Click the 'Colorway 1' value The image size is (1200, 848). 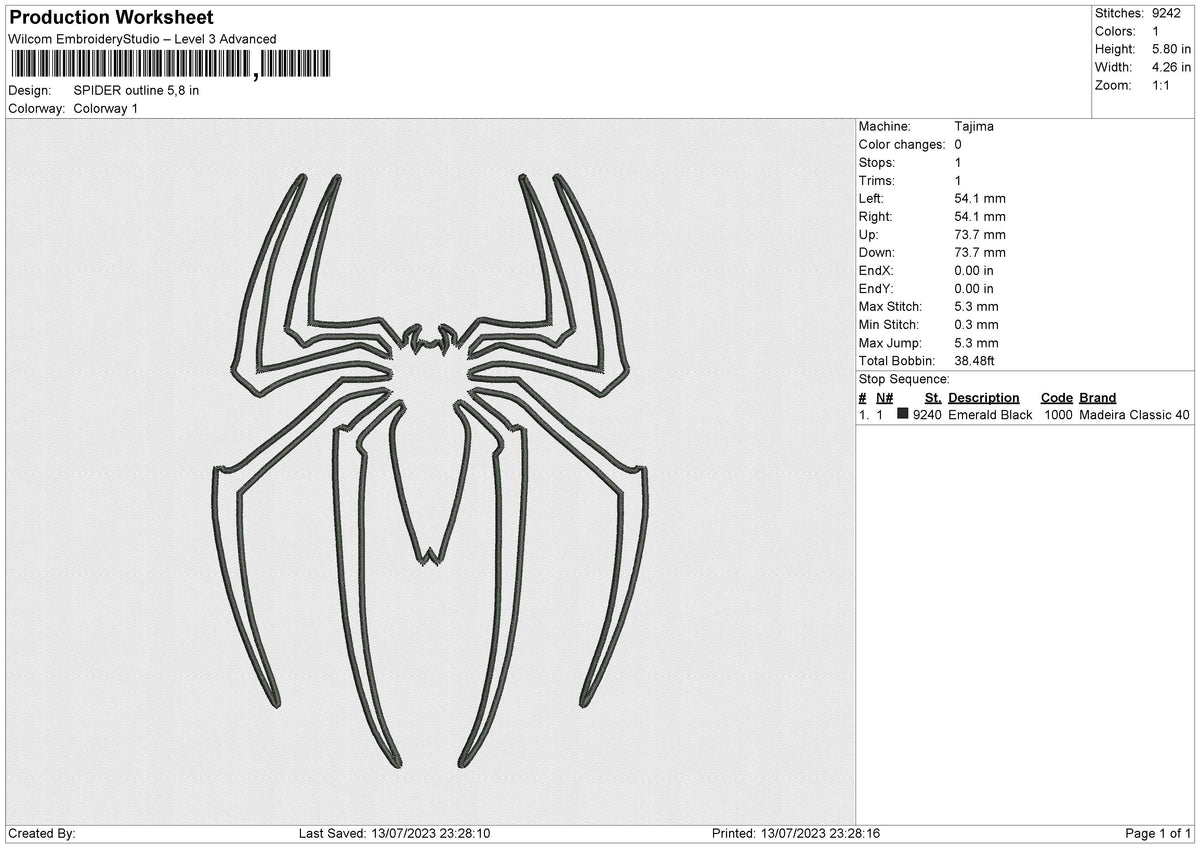[106, 108]
